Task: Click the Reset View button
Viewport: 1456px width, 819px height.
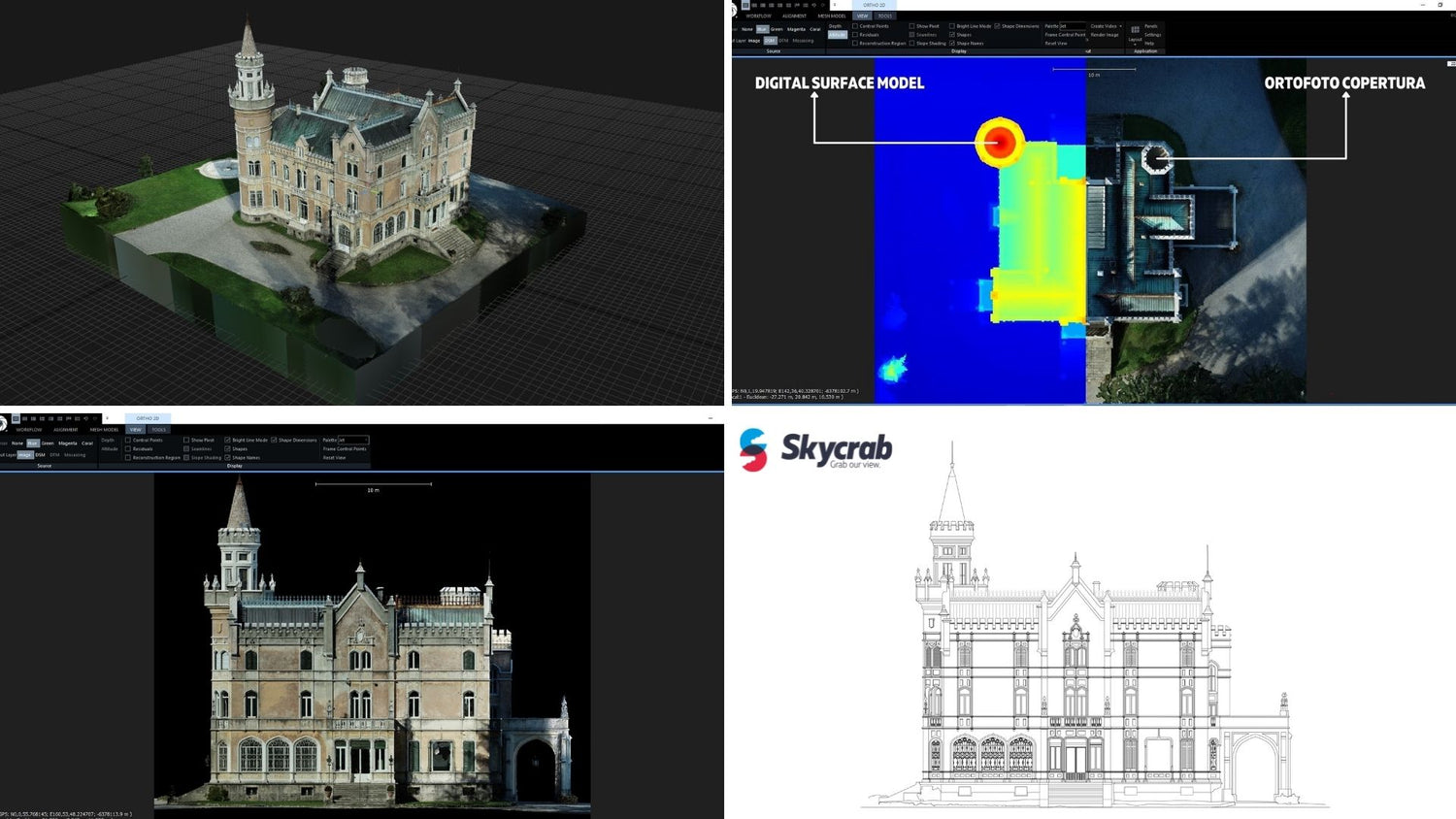Action: tap(1054, 43)
